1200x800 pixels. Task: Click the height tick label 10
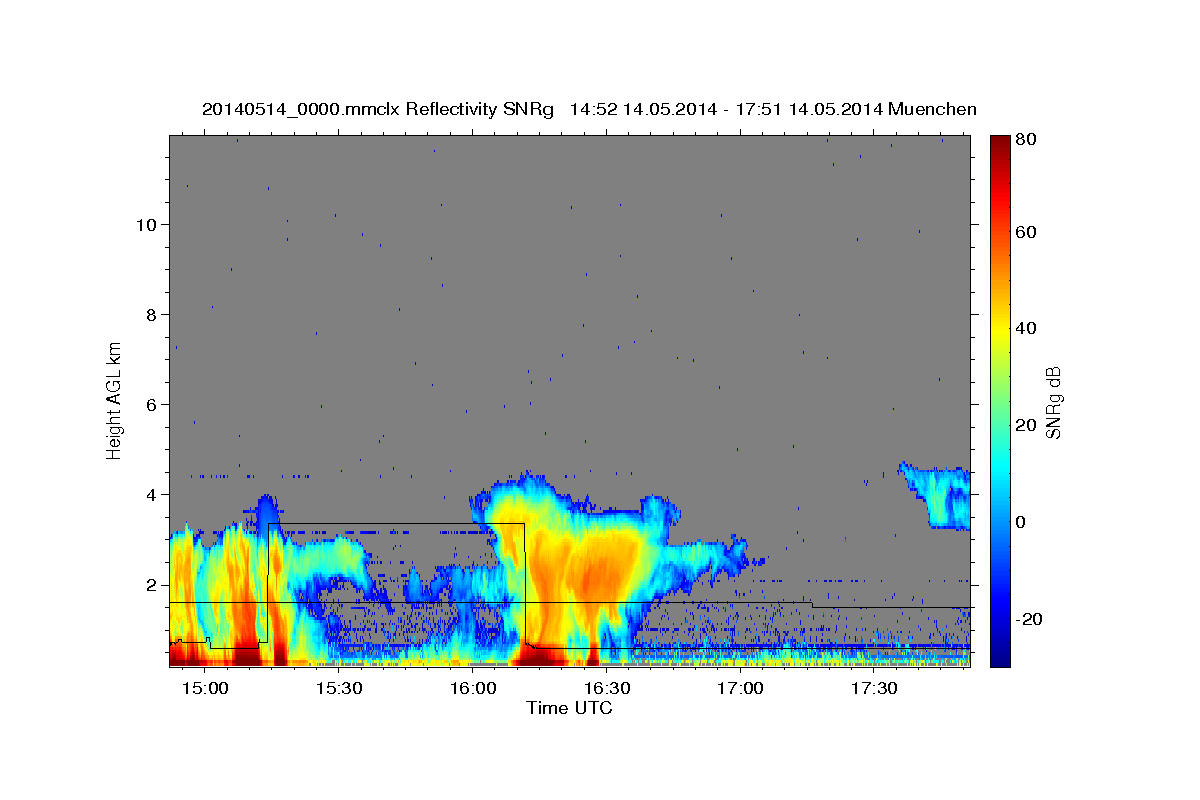click(x=148, y=224)
